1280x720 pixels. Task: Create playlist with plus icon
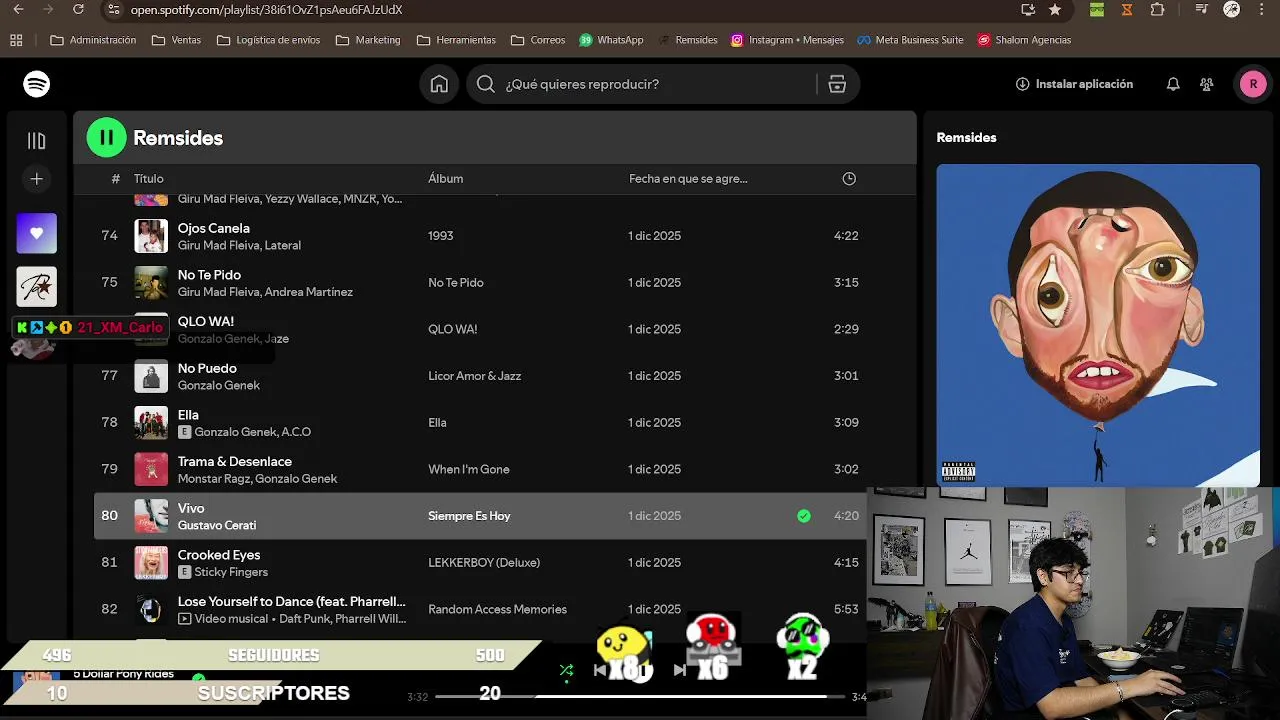(37, 179)
